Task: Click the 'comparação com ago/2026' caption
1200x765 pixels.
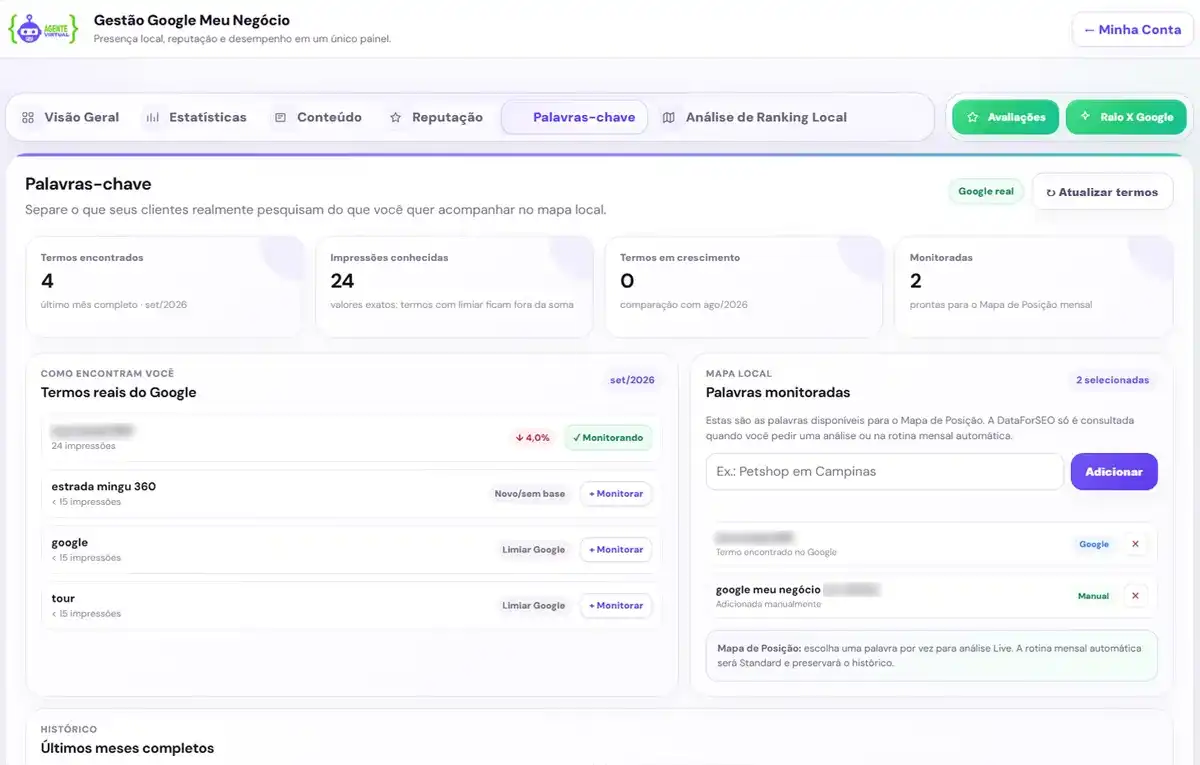Action: [x=684, y=305]
